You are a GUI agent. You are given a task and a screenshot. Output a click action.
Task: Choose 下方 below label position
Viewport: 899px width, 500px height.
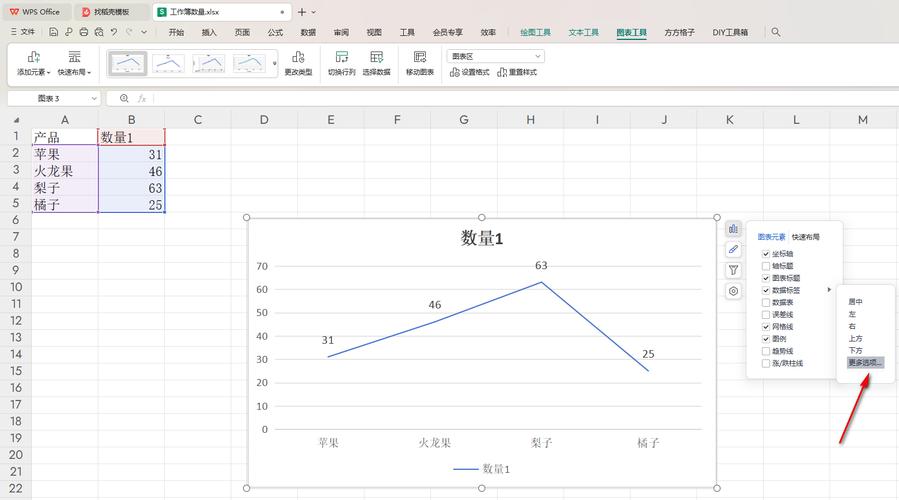point(855,350)
